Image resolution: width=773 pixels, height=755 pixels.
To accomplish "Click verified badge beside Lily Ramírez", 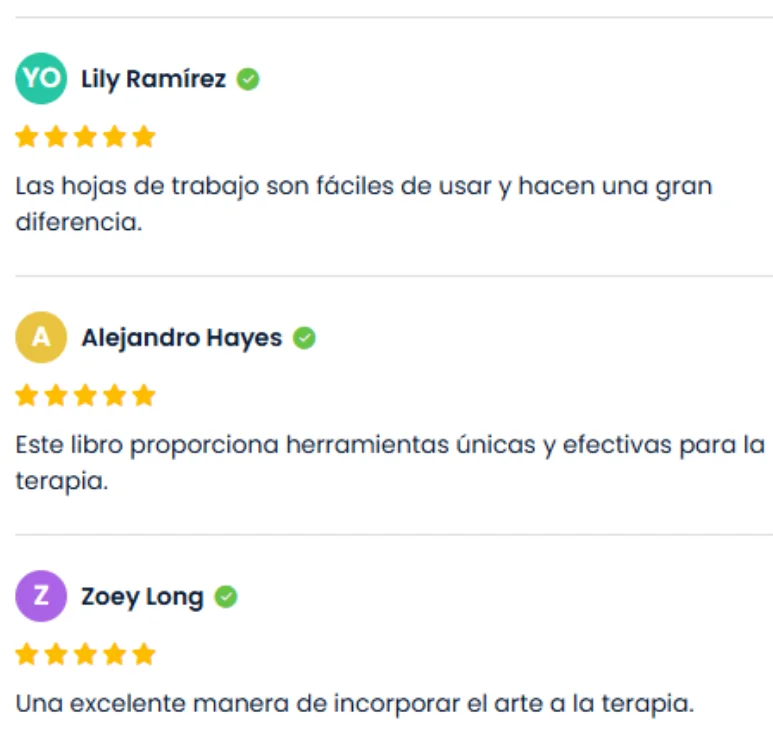I will [x=248, y=80].
